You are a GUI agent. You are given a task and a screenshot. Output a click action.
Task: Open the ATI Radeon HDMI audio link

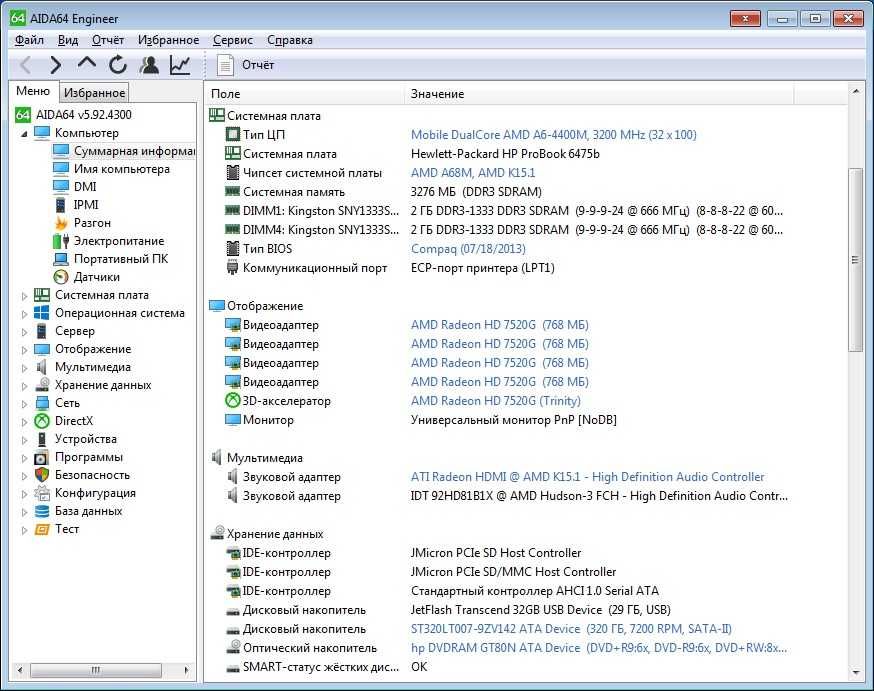[587, 477]
